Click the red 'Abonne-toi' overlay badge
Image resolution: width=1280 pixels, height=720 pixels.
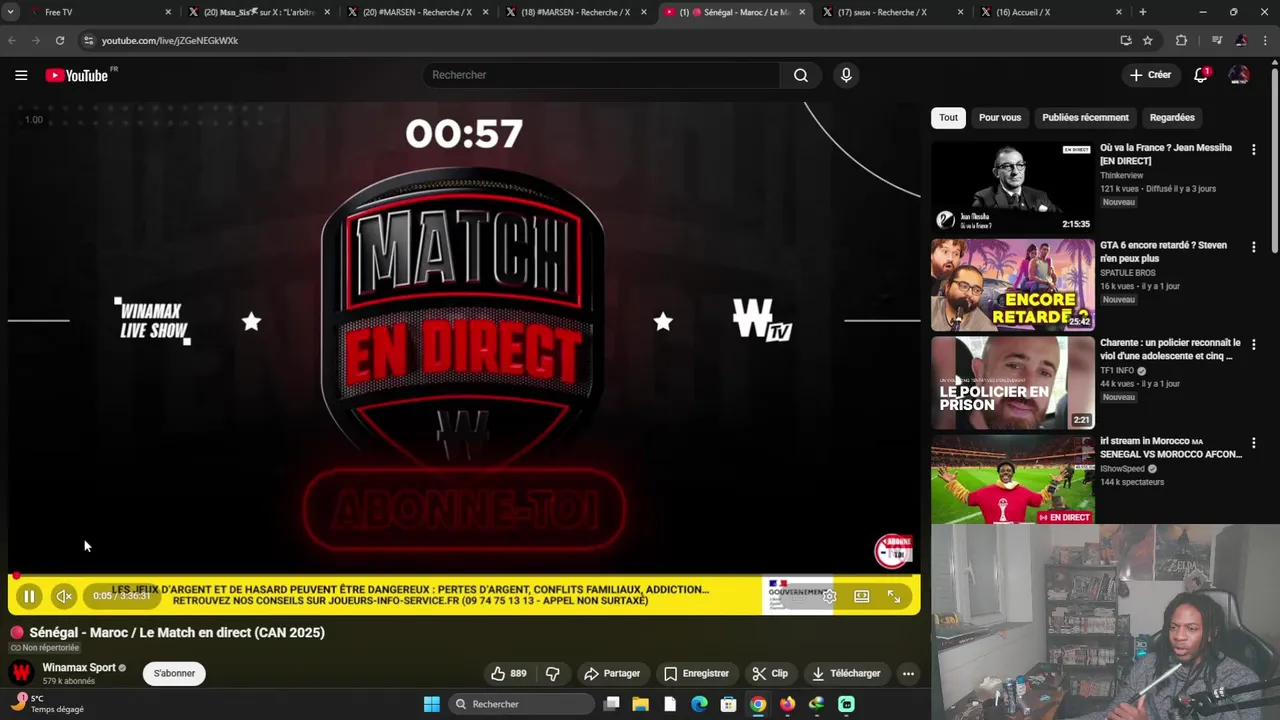[x=894, y=550]
